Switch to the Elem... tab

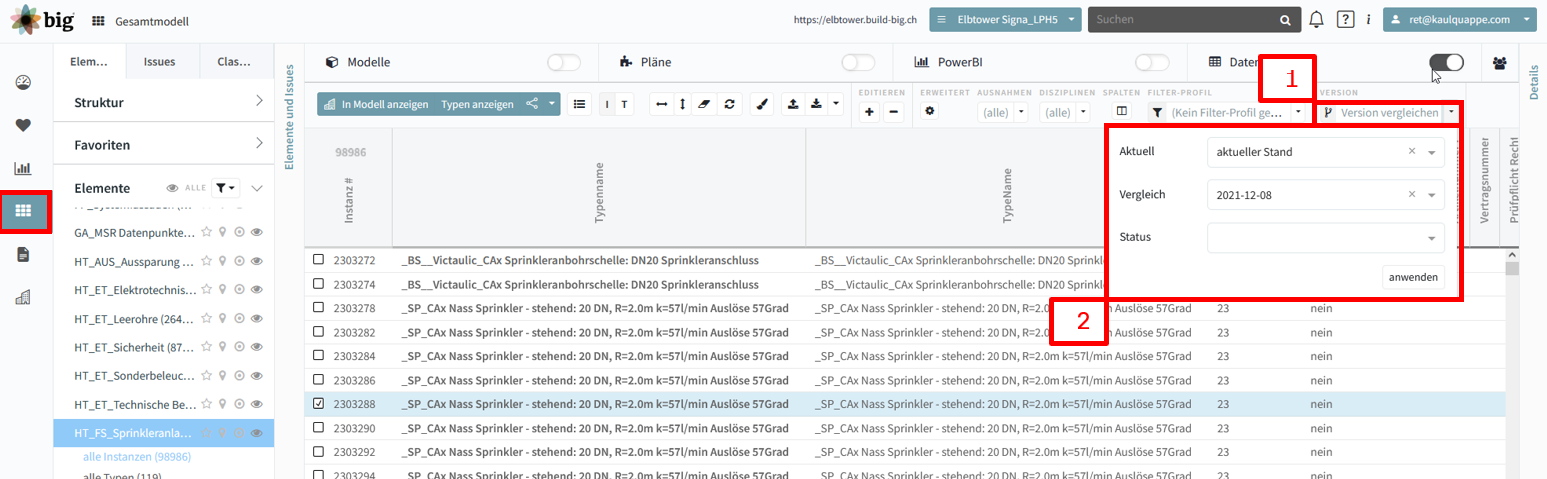coord(89,61)
